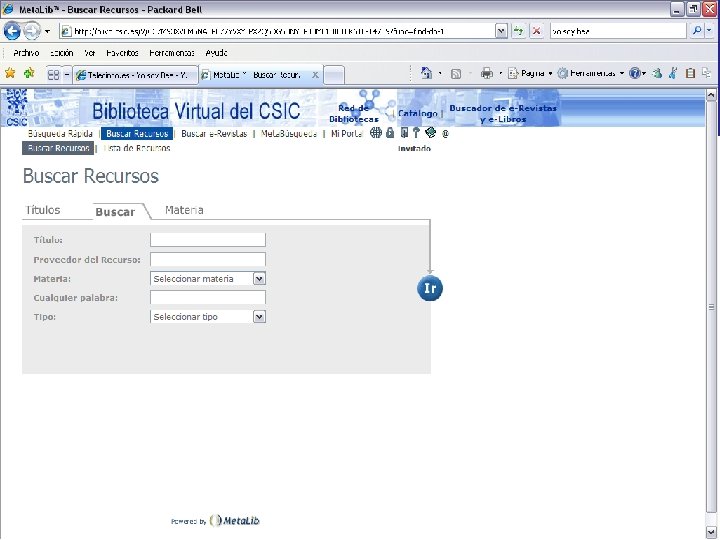The height and width of the screenshot is (540, 720).
Task: Click the RSS feeds icon
Action: [456, 73]
